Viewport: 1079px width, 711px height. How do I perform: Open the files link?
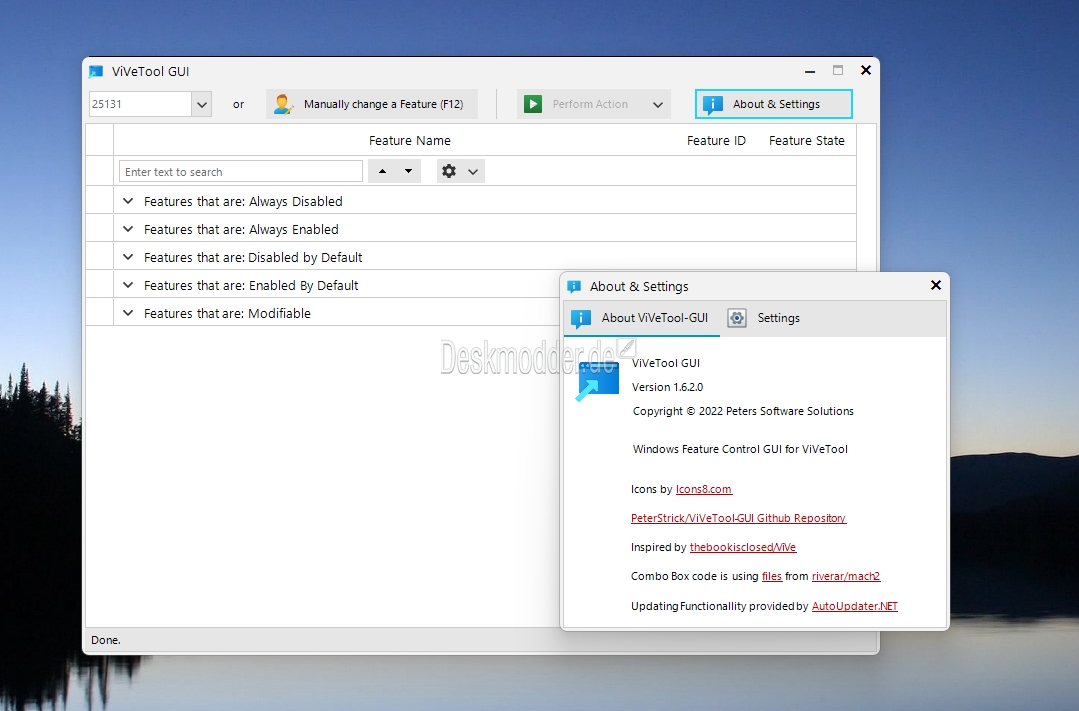(x=771, y=576)
